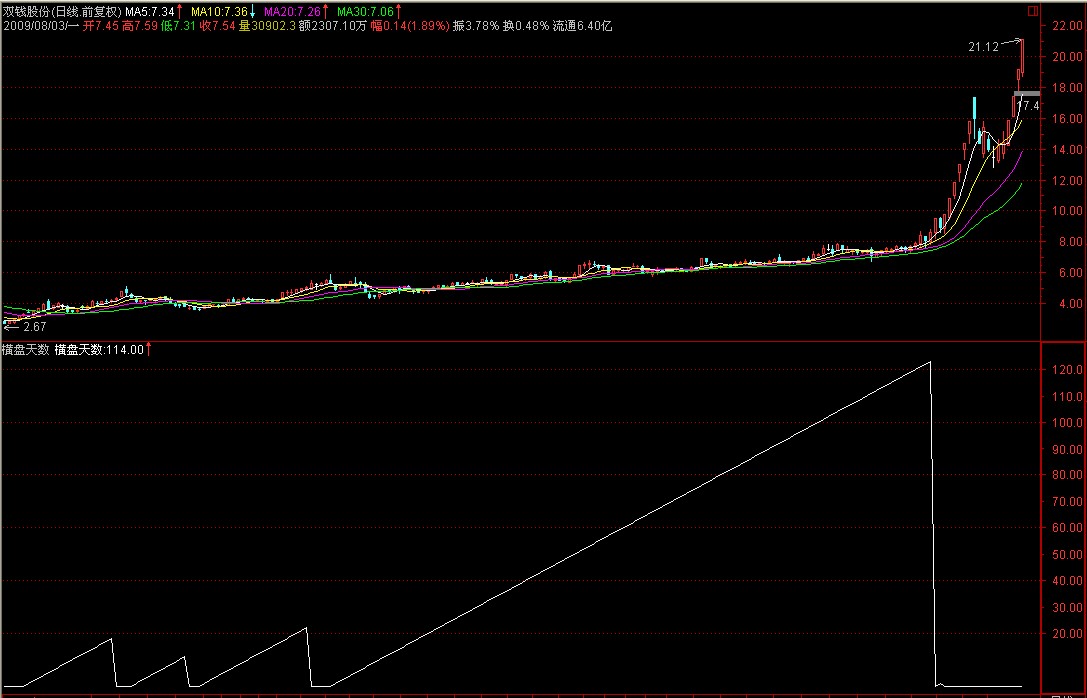1087x698 pixels.
Task: Select the green MA30:7.06 label
Action: (365, 12)
